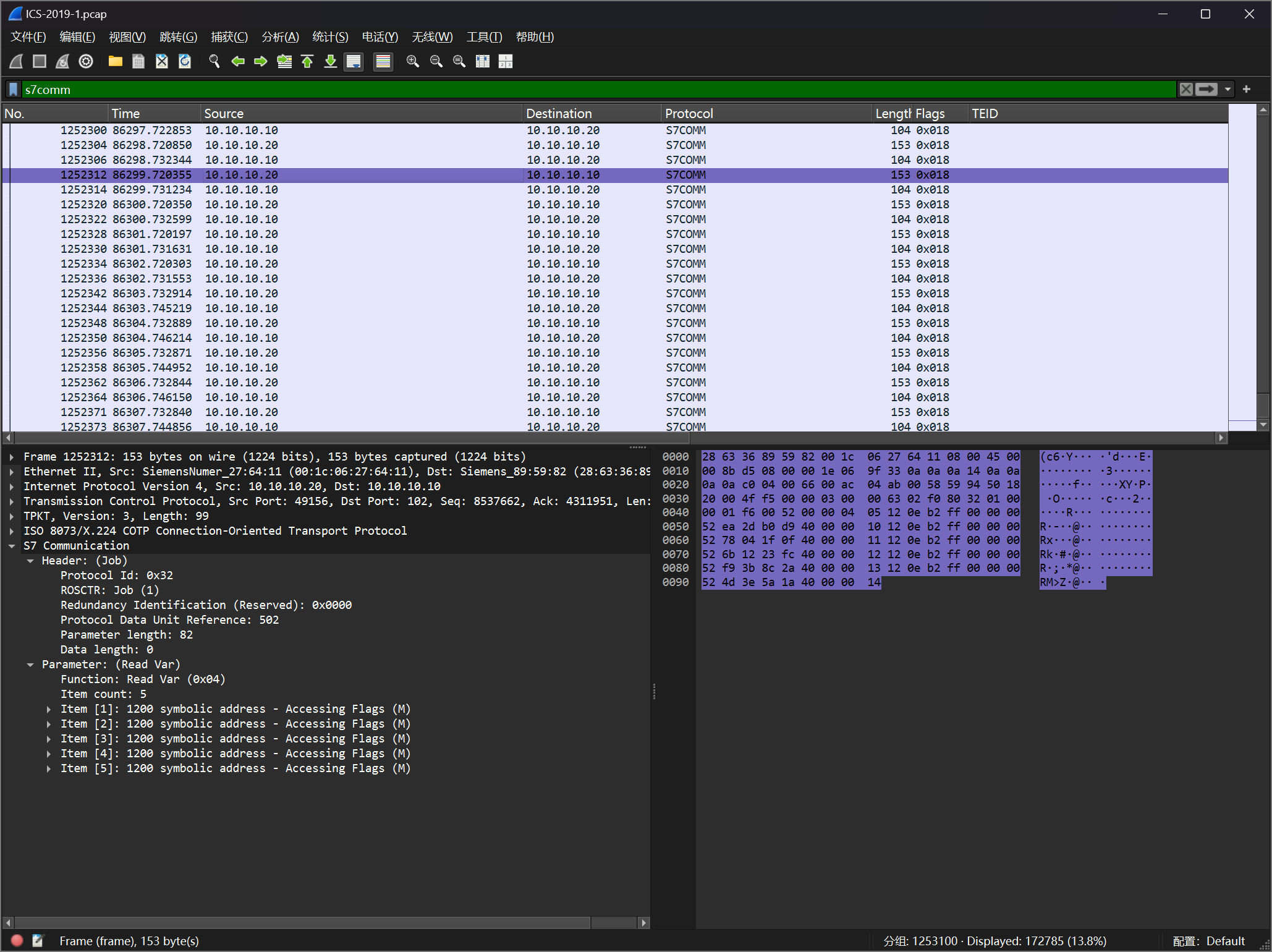Viewport: 1272px width, 952px height.
Task: Sort packets by the Time column header
Action: click(x=155, y=114)
